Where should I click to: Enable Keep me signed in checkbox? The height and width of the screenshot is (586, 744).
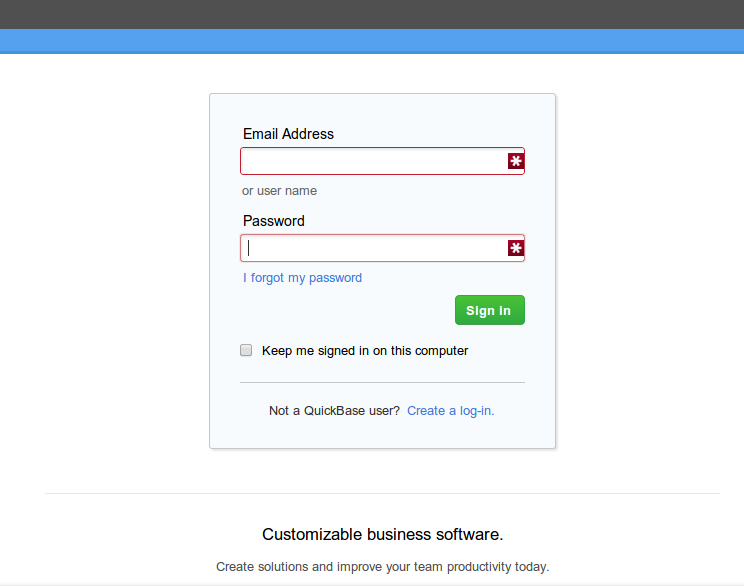coord(246,351)
